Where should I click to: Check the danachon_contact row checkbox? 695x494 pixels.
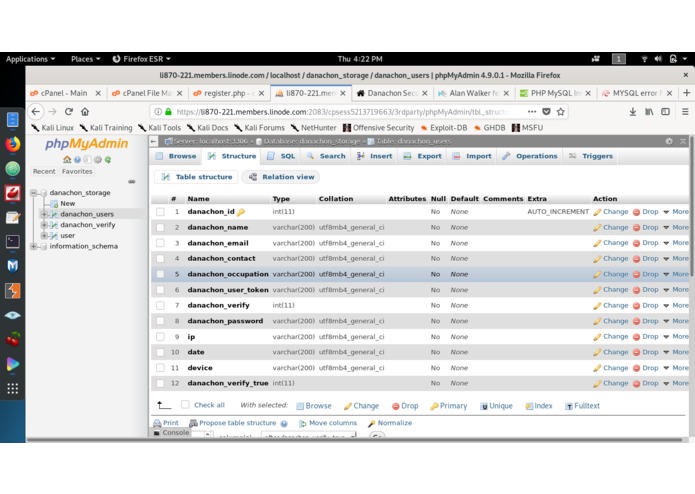160,258
